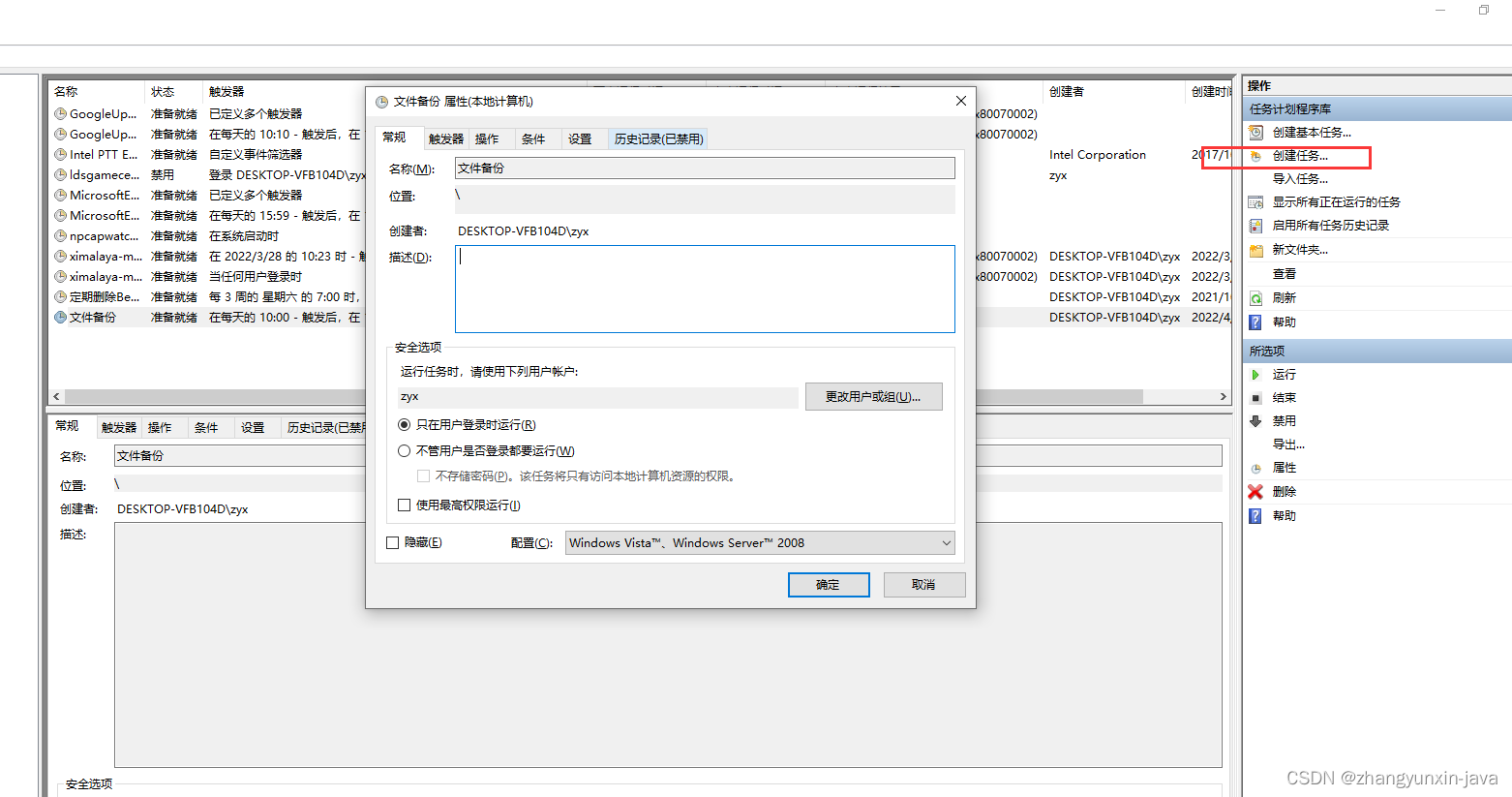
Task: Click the 取消 button
Action: click(924, 585)
